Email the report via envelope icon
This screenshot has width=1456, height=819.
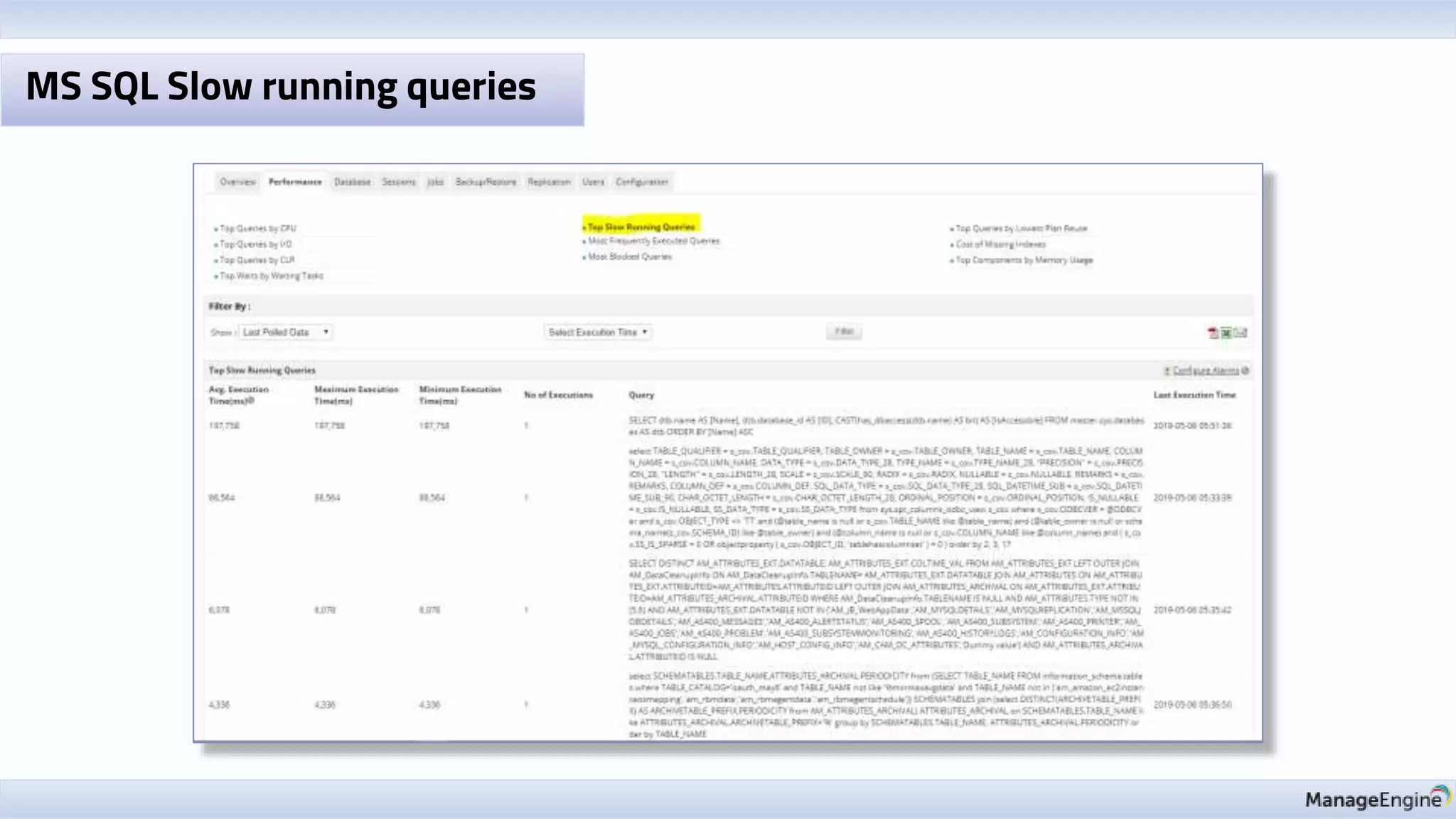[x=1241, y=333]
